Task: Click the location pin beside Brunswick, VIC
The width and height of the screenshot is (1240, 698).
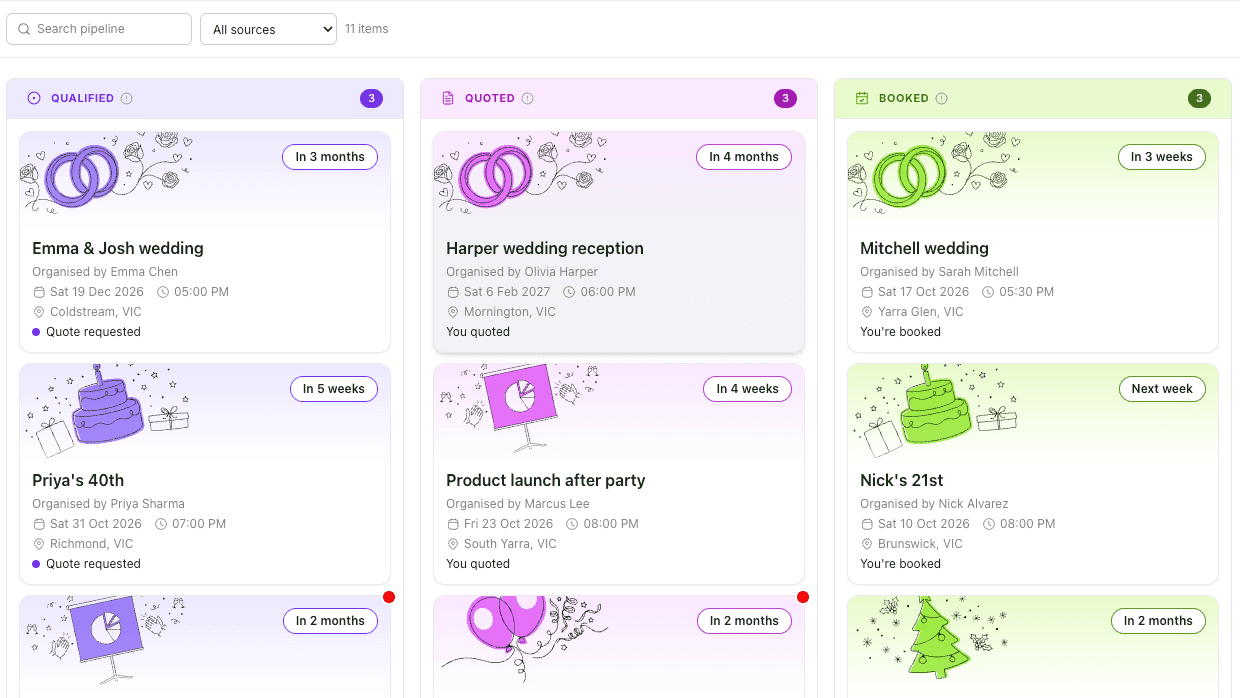Action: tap(867, 544)
